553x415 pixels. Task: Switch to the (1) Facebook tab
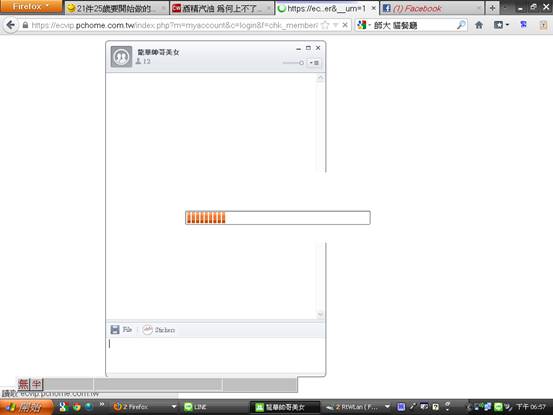432,8
